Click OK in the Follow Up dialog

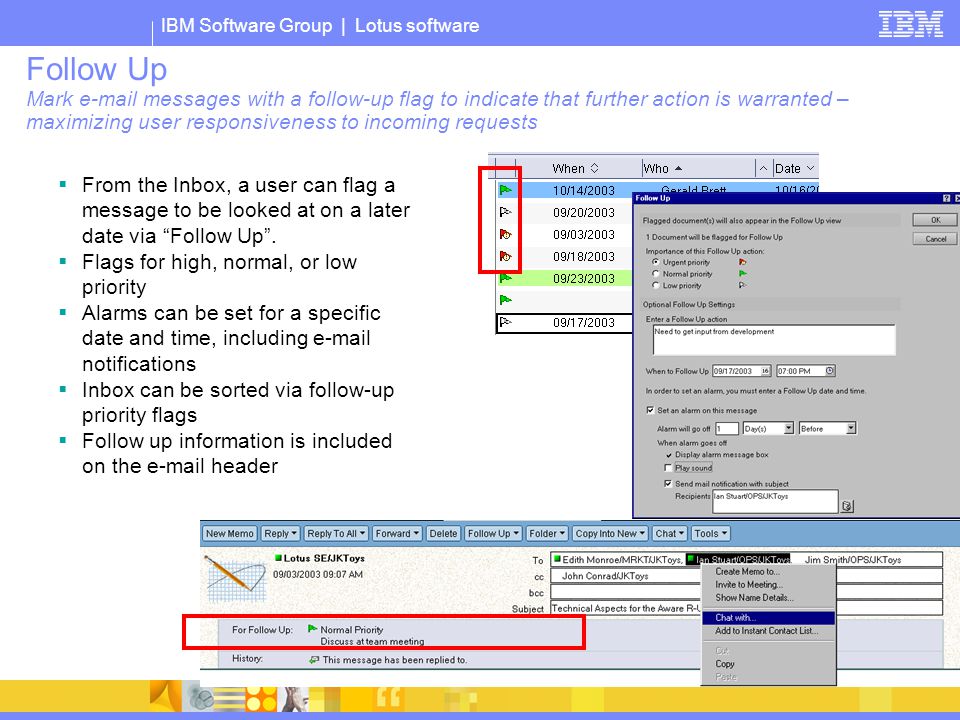point(935,220)
